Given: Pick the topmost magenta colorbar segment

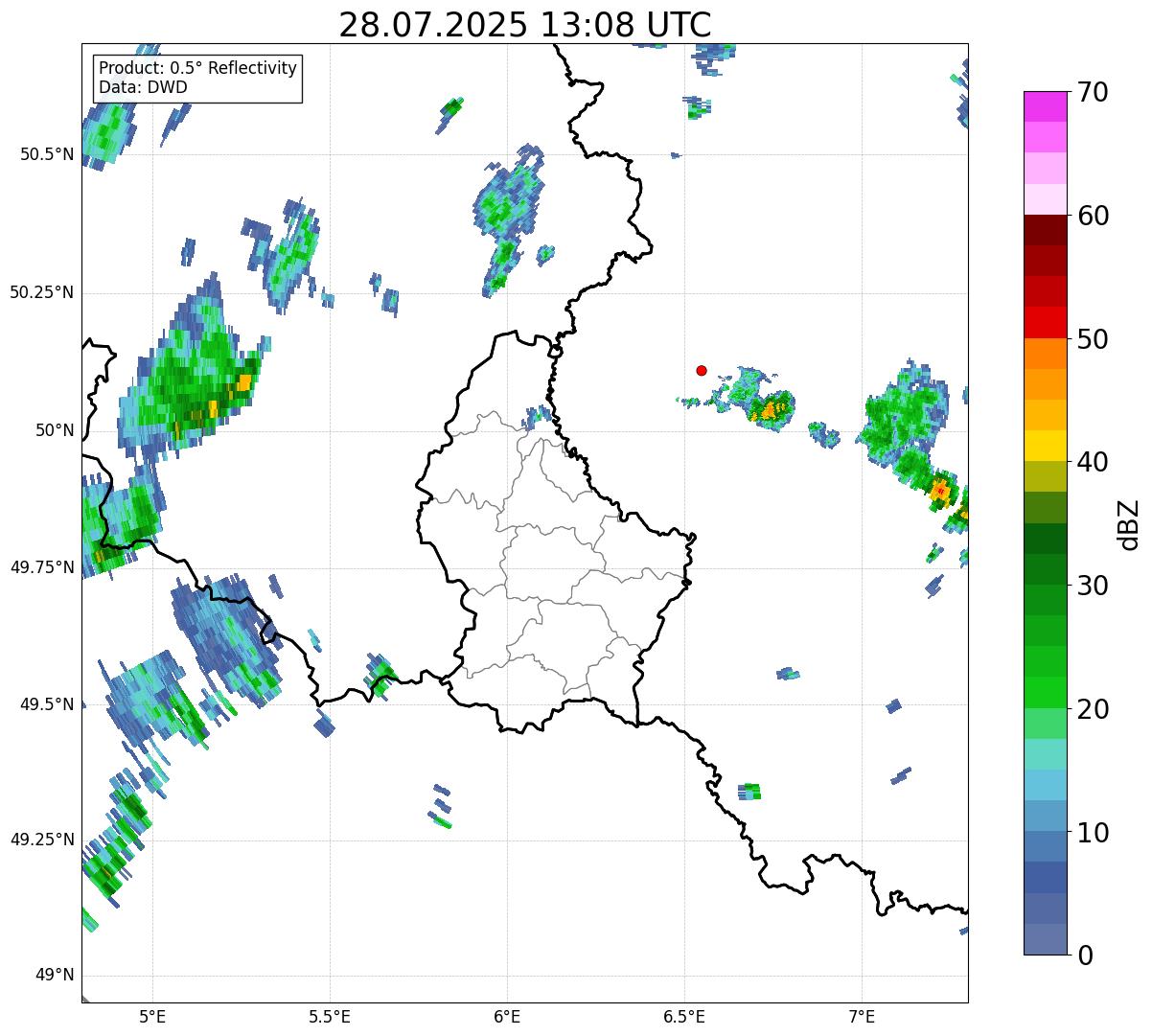Looking at the screenshot, I should pyautogui.click(x=1045, y=106).
